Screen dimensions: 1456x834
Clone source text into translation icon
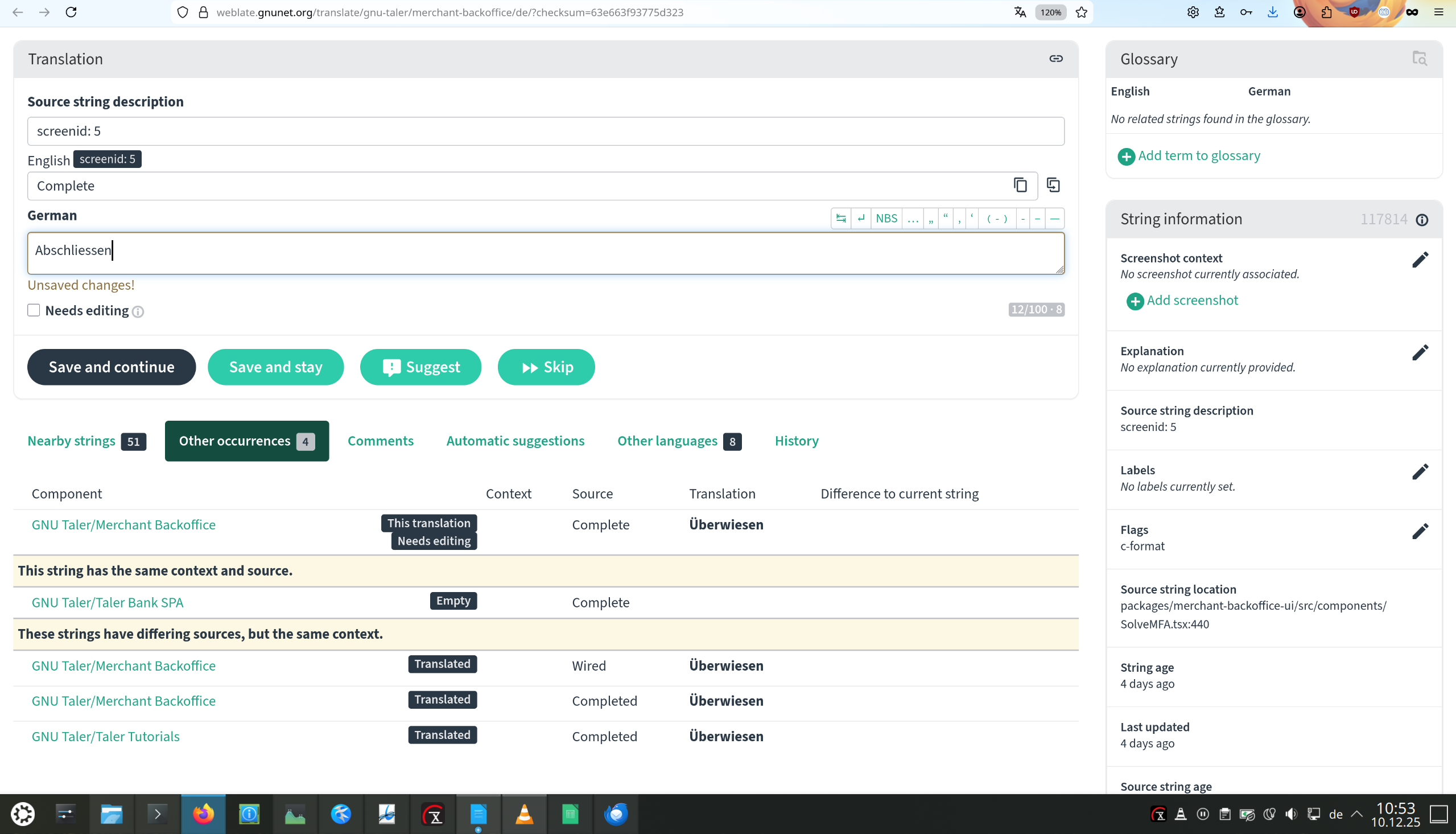[1053, 186]
